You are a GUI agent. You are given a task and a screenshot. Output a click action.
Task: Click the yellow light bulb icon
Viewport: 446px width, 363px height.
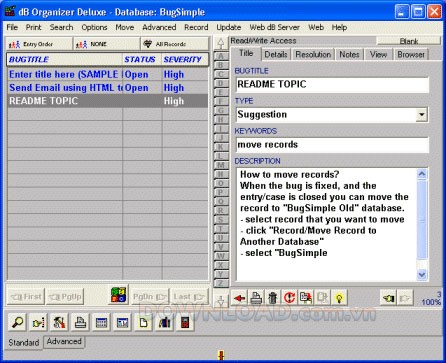(339, 298)
